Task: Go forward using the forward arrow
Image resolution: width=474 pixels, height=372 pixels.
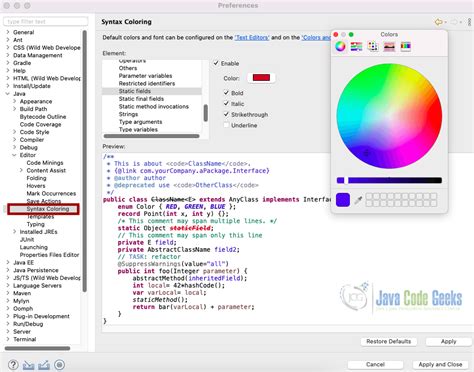Action: coord(454,22)
